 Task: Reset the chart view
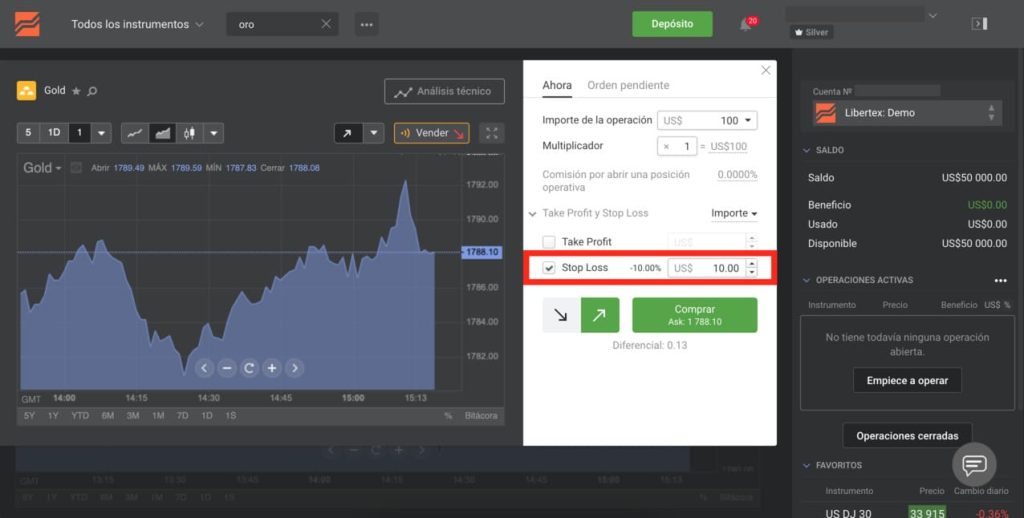tap(249, 368)
